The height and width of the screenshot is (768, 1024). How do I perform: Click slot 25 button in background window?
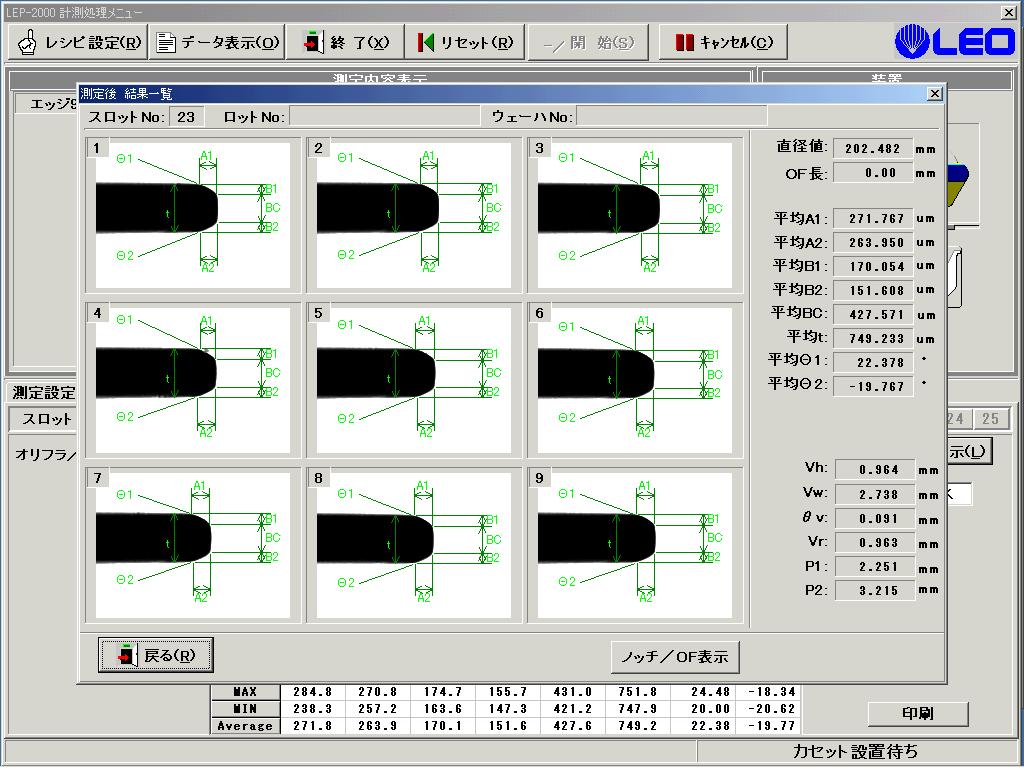point(991,419)
